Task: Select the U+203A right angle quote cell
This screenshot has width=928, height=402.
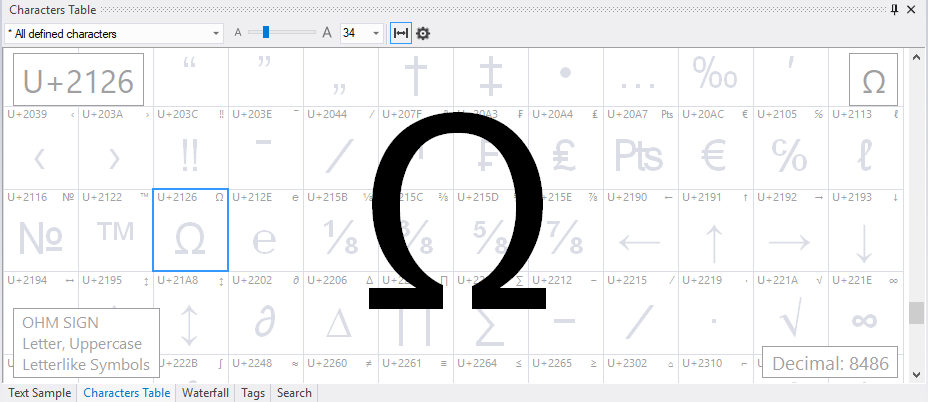Action: pos(115,147)
